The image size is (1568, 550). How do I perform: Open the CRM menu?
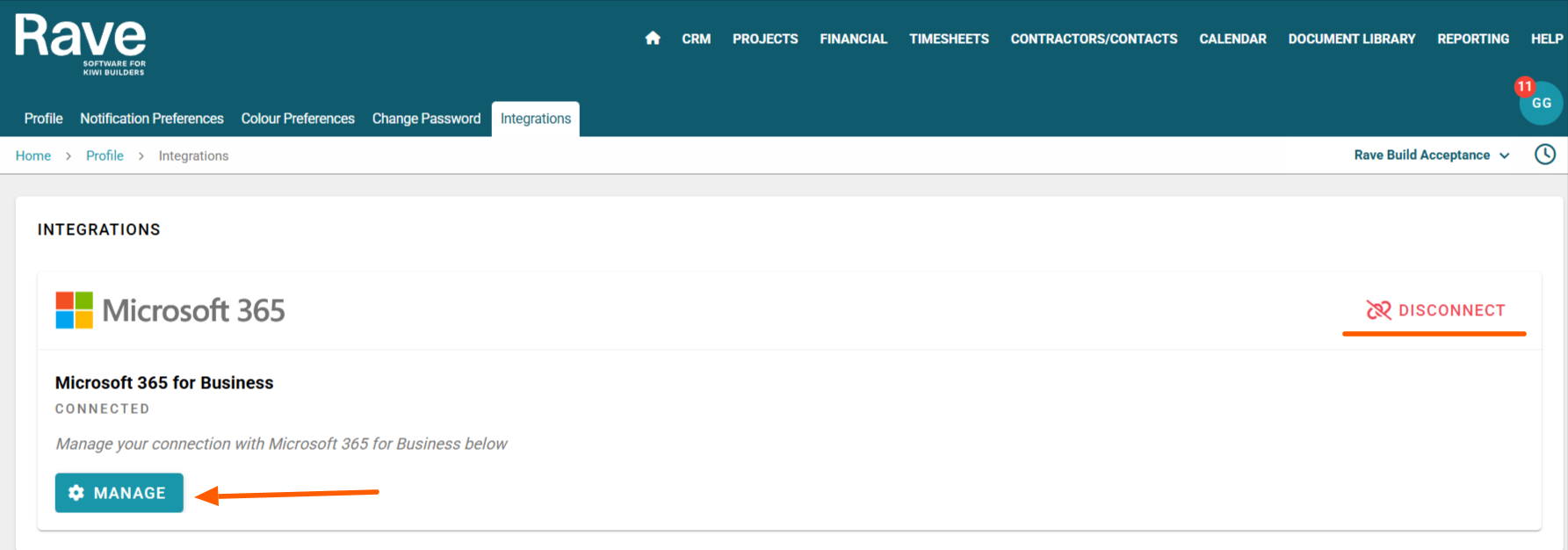tap(696, 39)
